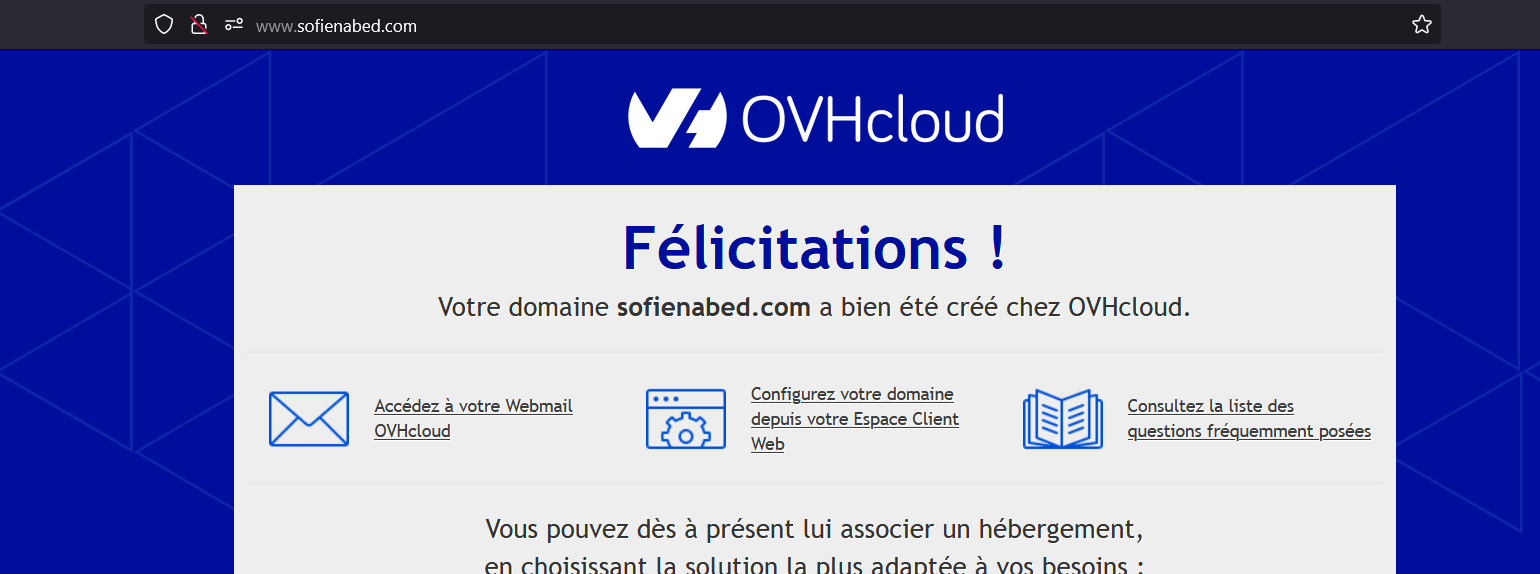Open the insecure connection padlock icon
Screen dimensions: 1540x574
coord(199,25)
